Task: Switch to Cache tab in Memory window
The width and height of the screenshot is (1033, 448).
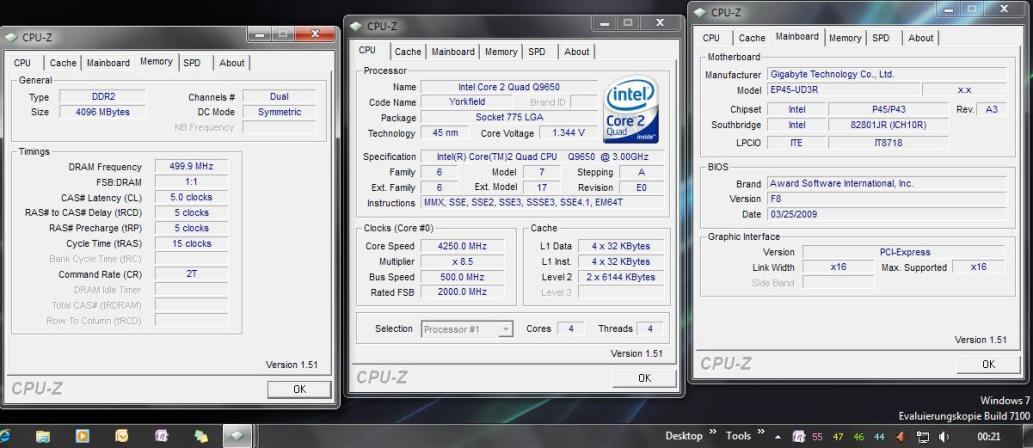Action: [63, 63]
